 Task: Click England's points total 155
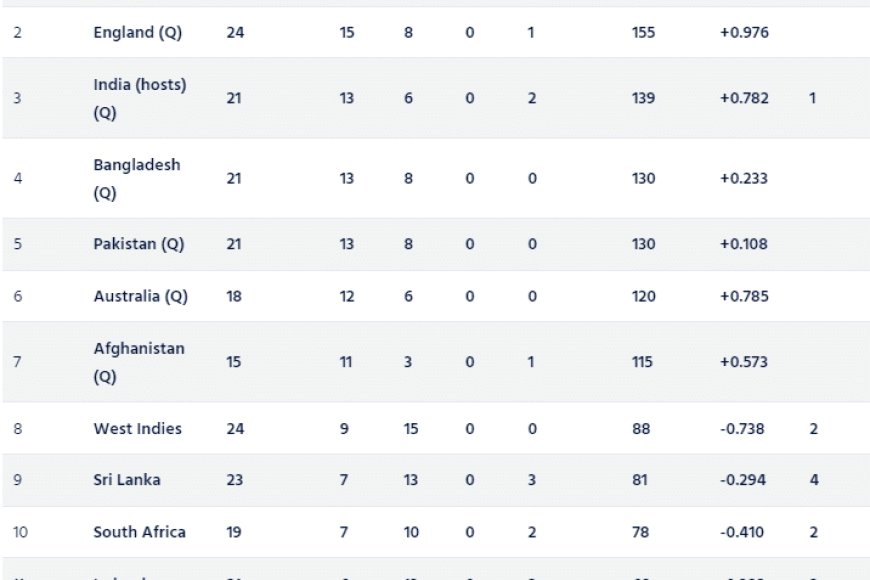(x=644, y=32)
